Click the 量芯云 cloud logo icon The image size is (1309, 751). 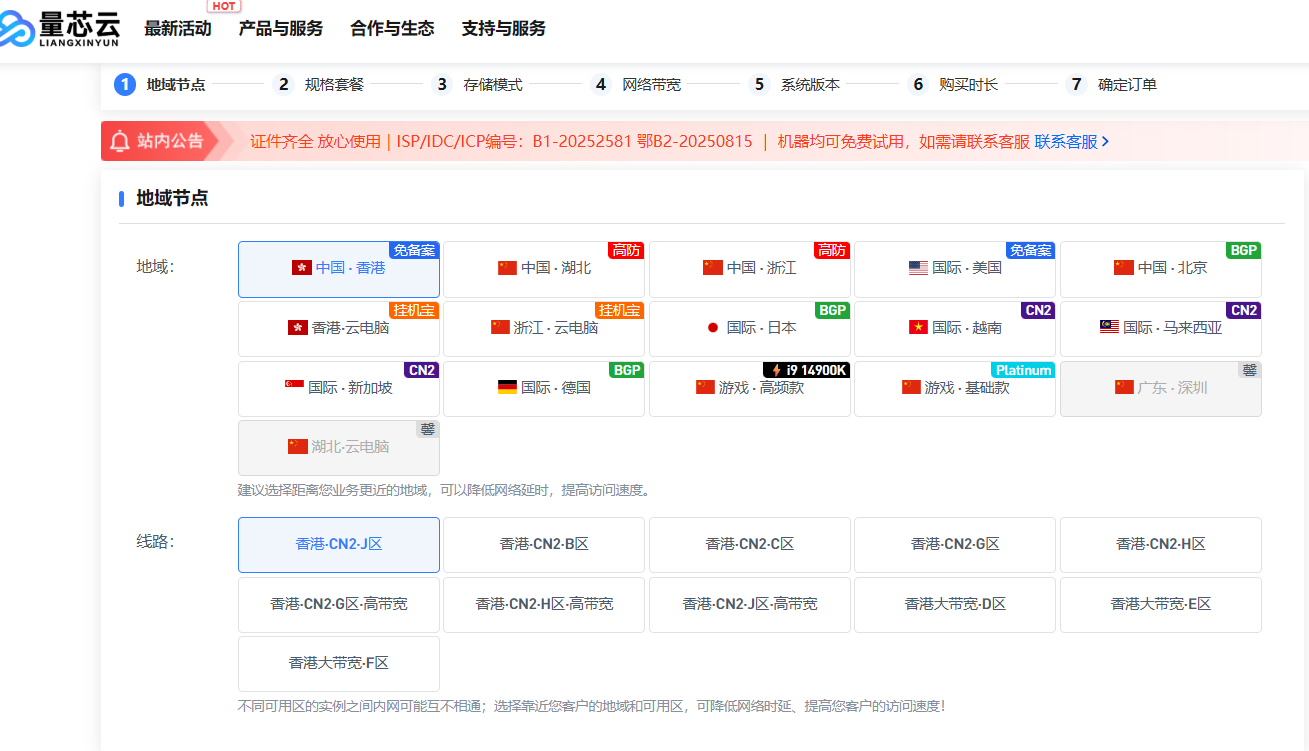click(x=18, y=30)
